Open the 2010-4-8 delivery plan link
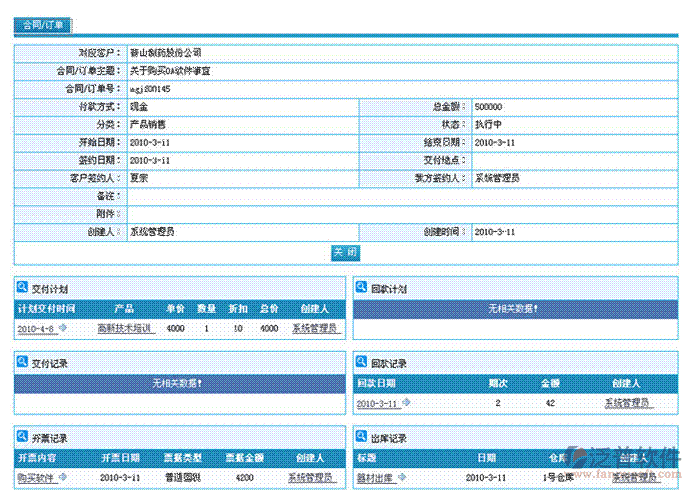This screenshot has width=692, height=490. pyautogui.click(x=36, y=328)
